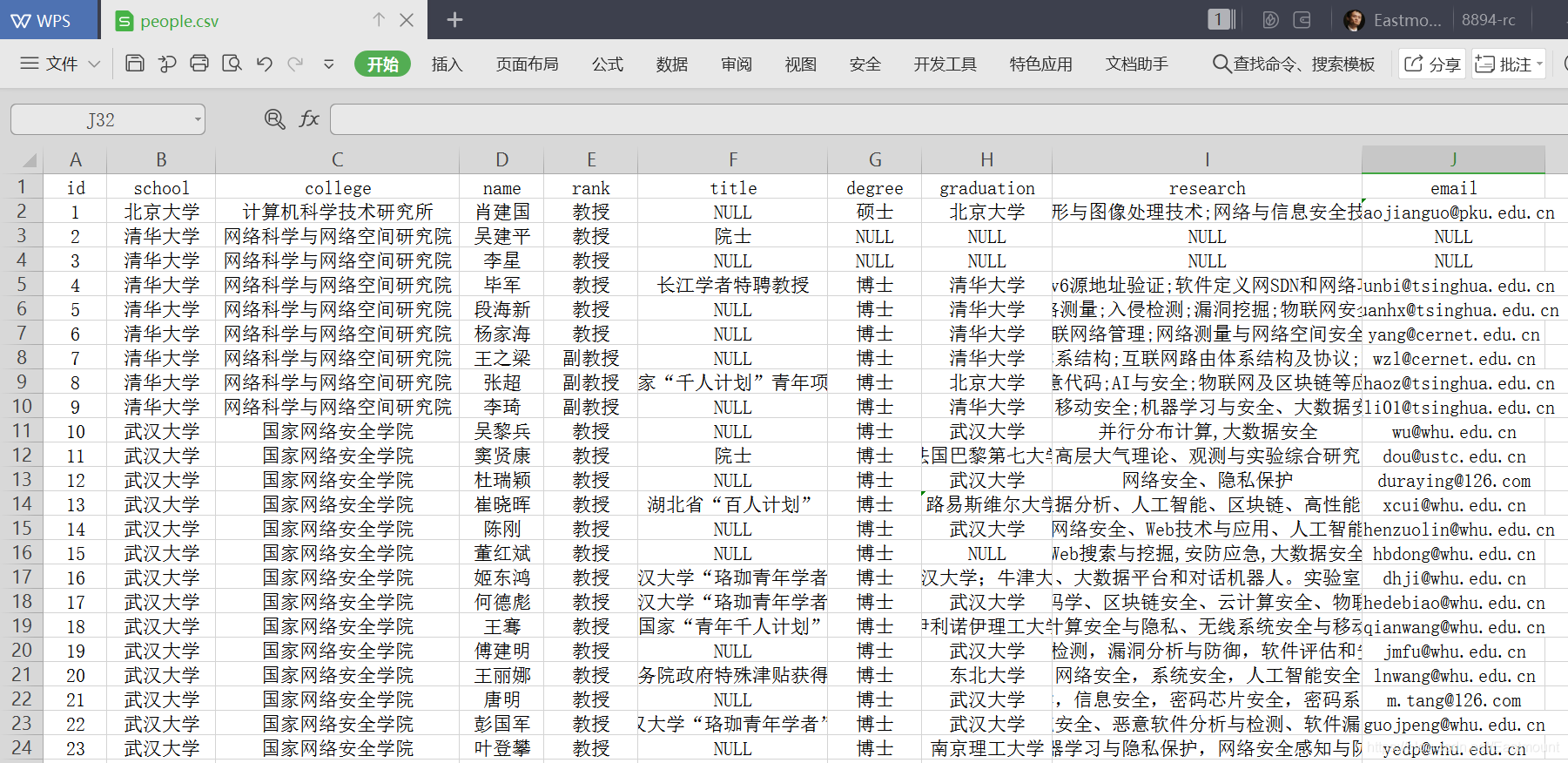Click the Save icon in quick toolbar

[x=135, y=64]
